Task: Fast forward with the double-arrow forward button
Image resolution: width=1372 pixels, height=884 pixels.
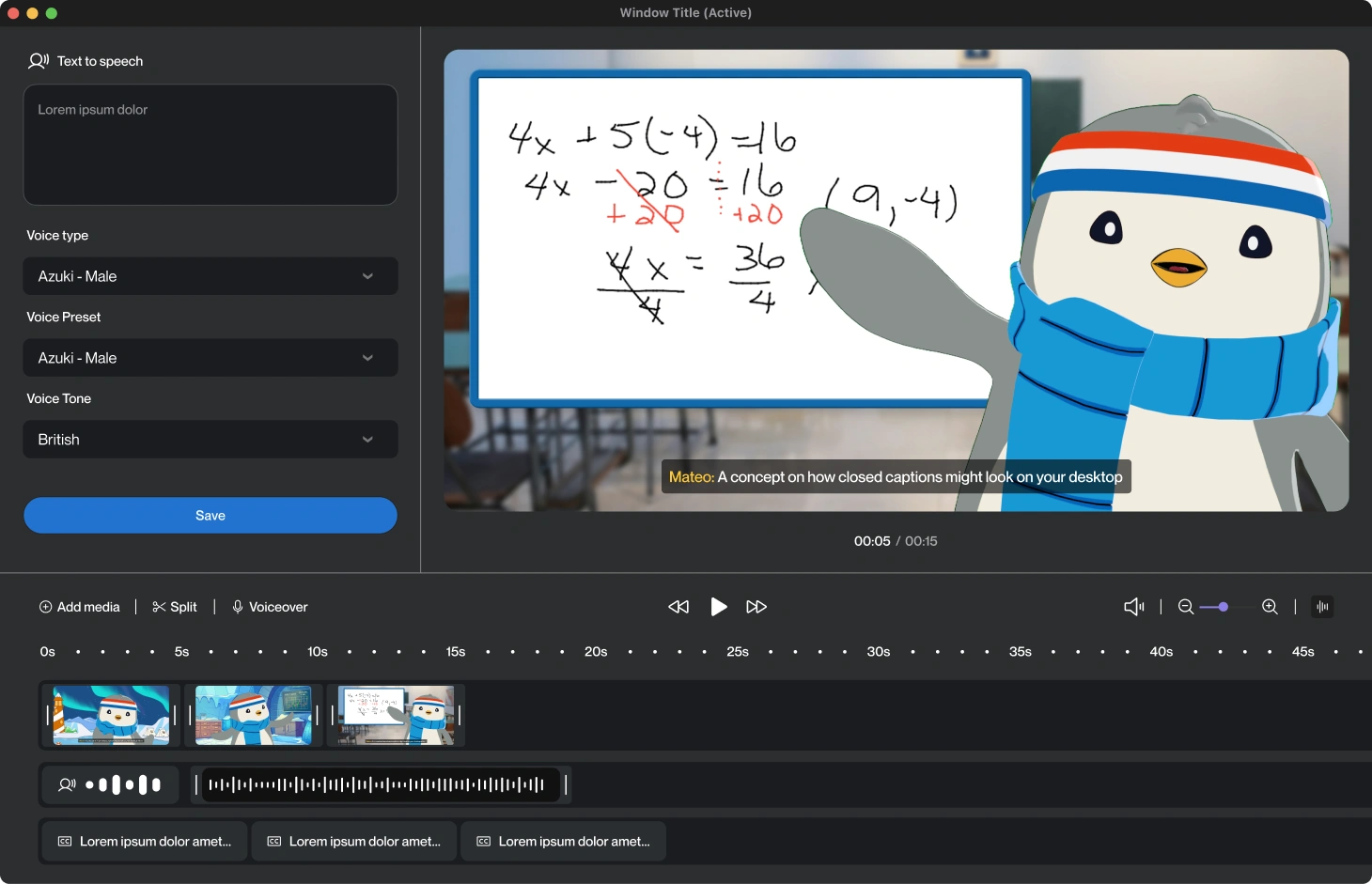Action: pos(756,607)
